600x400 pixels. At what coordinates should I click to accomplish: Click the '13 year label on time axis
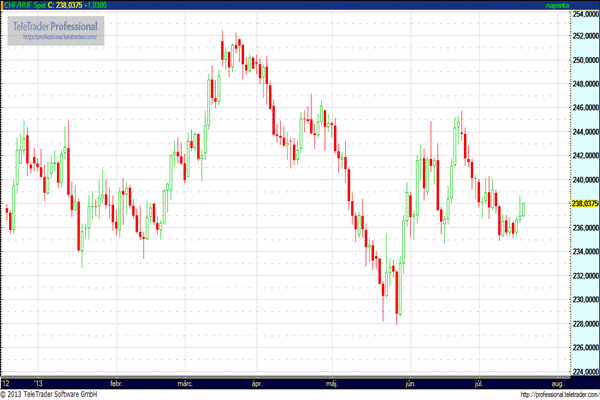pos(40,383)
